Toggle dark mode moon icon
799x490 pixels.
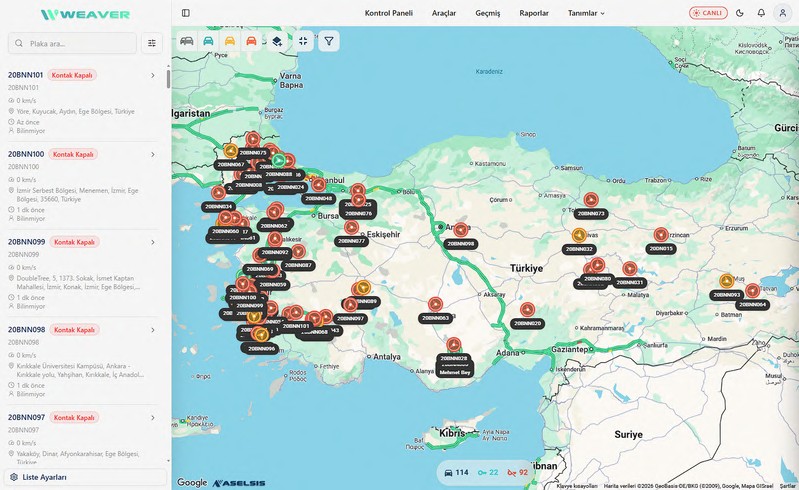pos(739,13)
